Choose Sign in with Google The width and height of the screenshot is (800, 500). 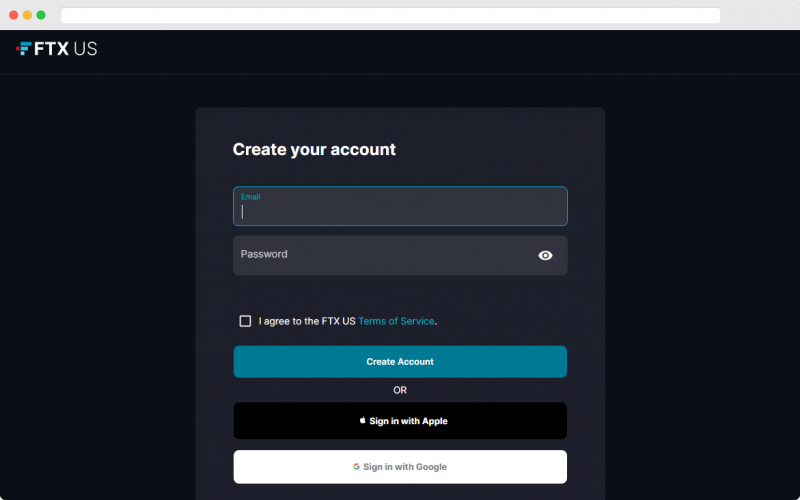400,467
